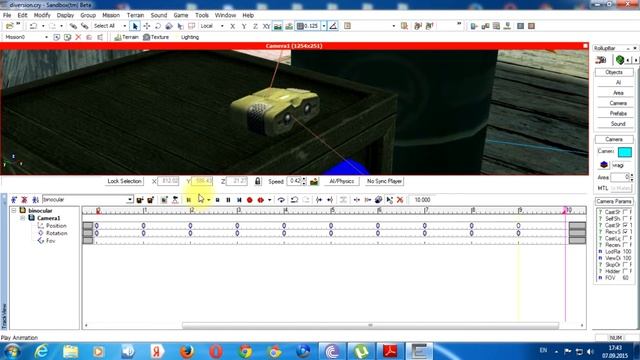Select the Rotation track

point(56,233)
